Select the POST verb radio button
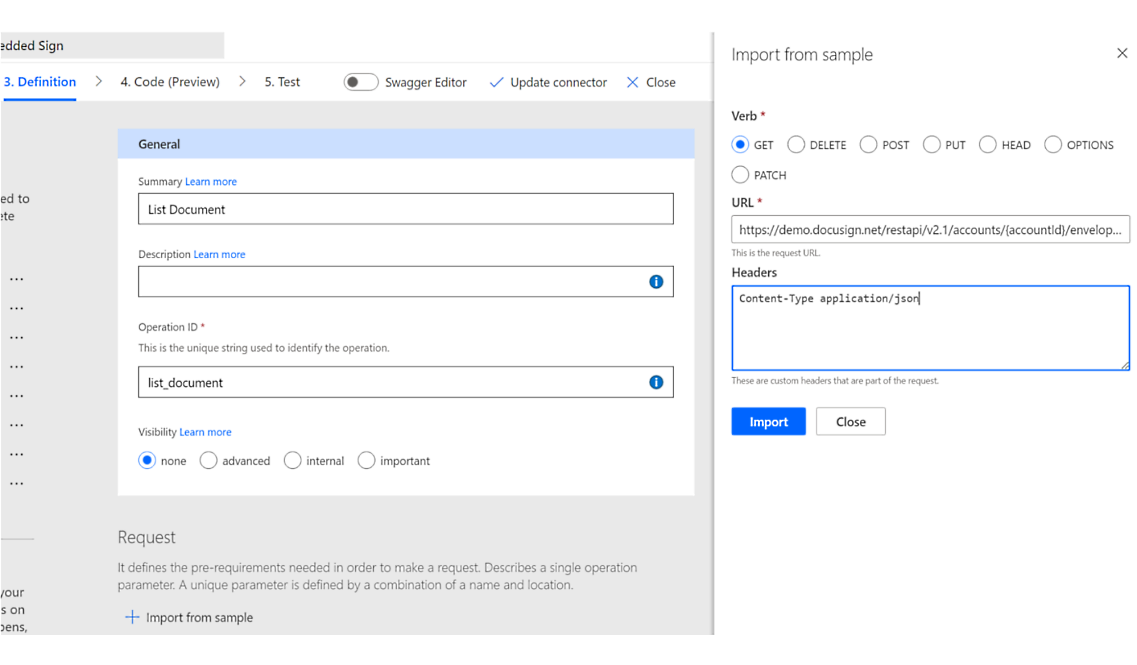Image resolution: width=1137 pixels, height=665 pixels. (866, 144)
